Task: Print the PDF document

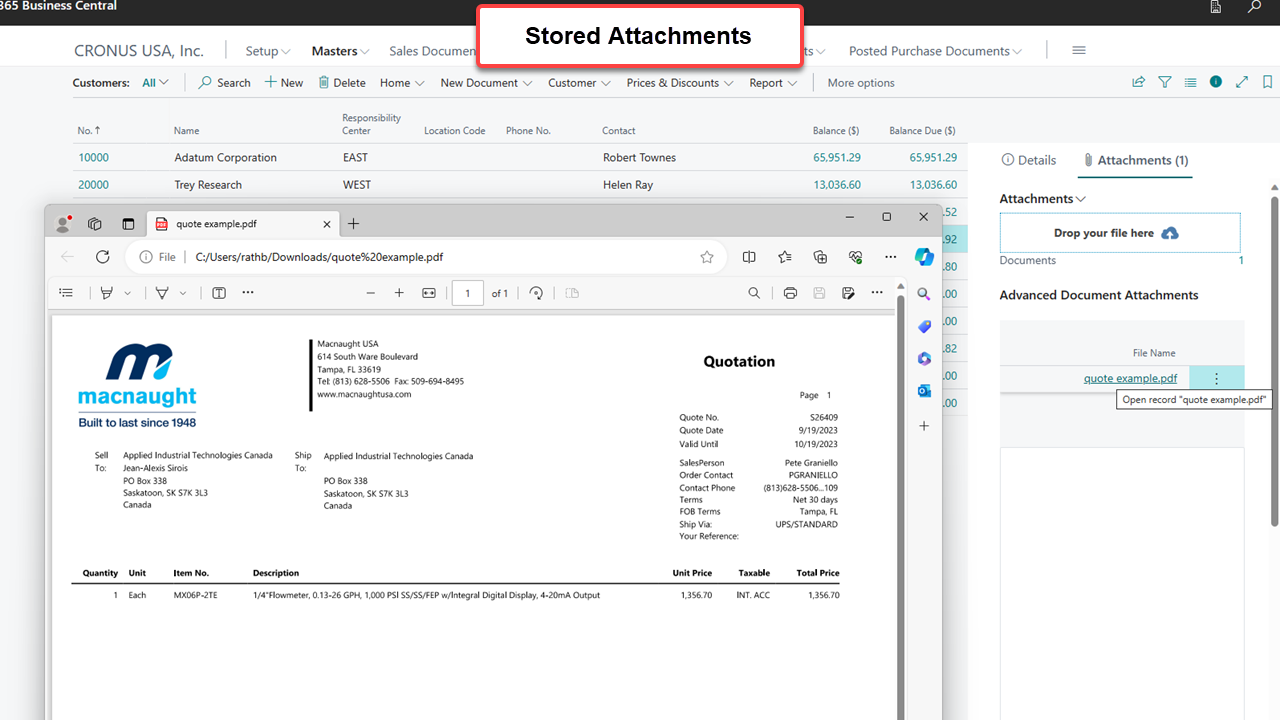Action: point(790,293)
